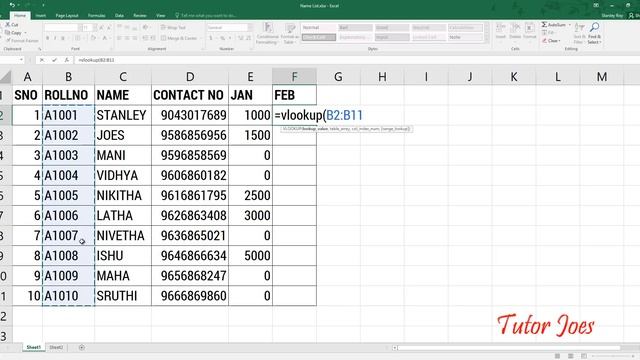This screenshot has width=640, height=360.
Task: Open Format as Table gallery
Action: 290,33
